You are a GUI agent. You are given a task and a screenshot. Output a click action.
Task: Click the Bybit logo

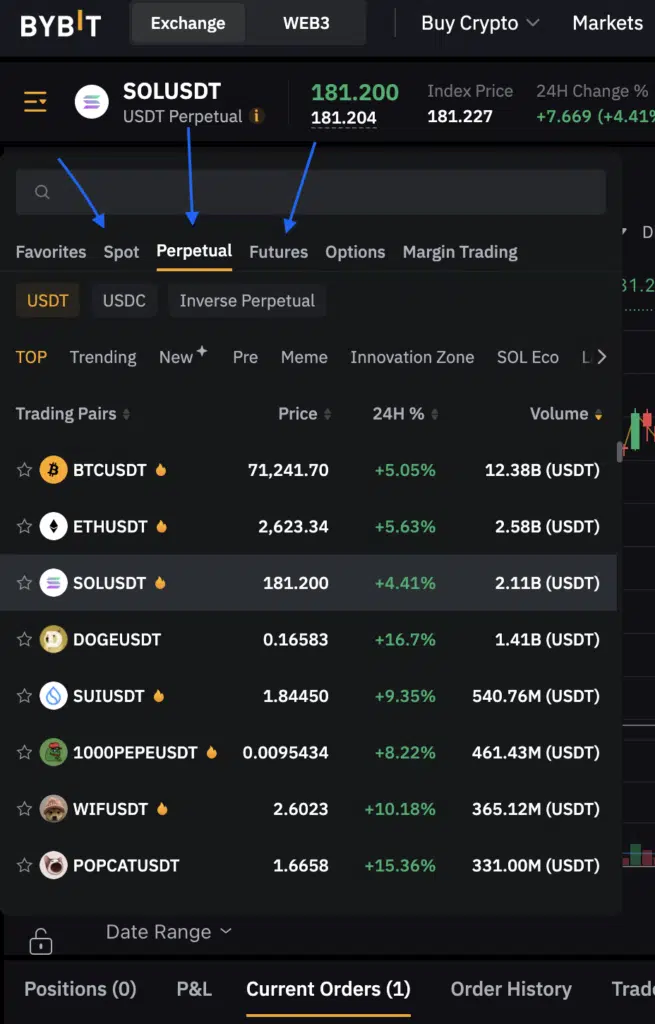click(x=61, y=25)
